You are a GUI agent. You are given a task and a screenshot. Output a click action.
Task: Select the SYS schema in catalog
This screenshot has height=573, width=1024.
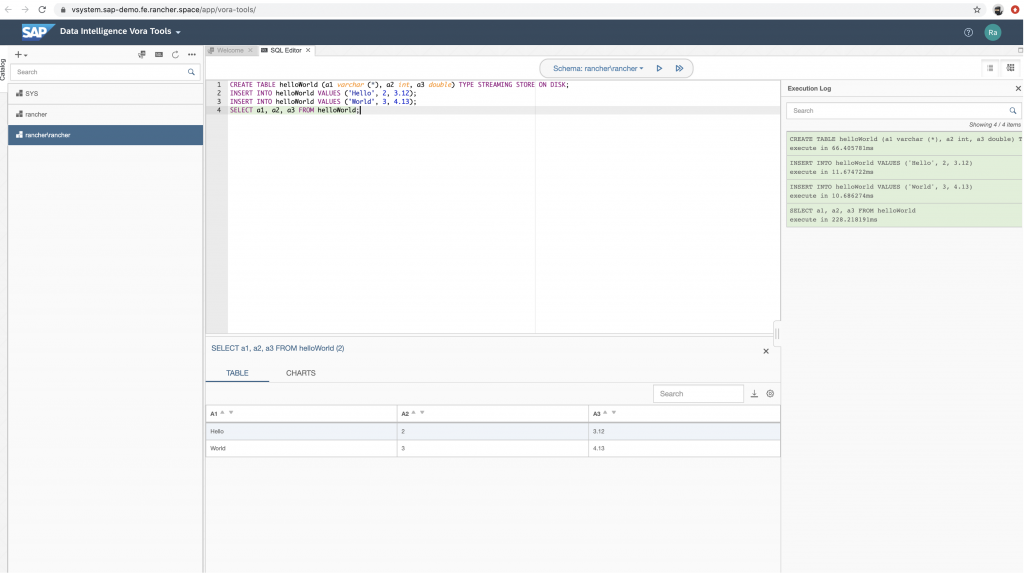point(30,93)
